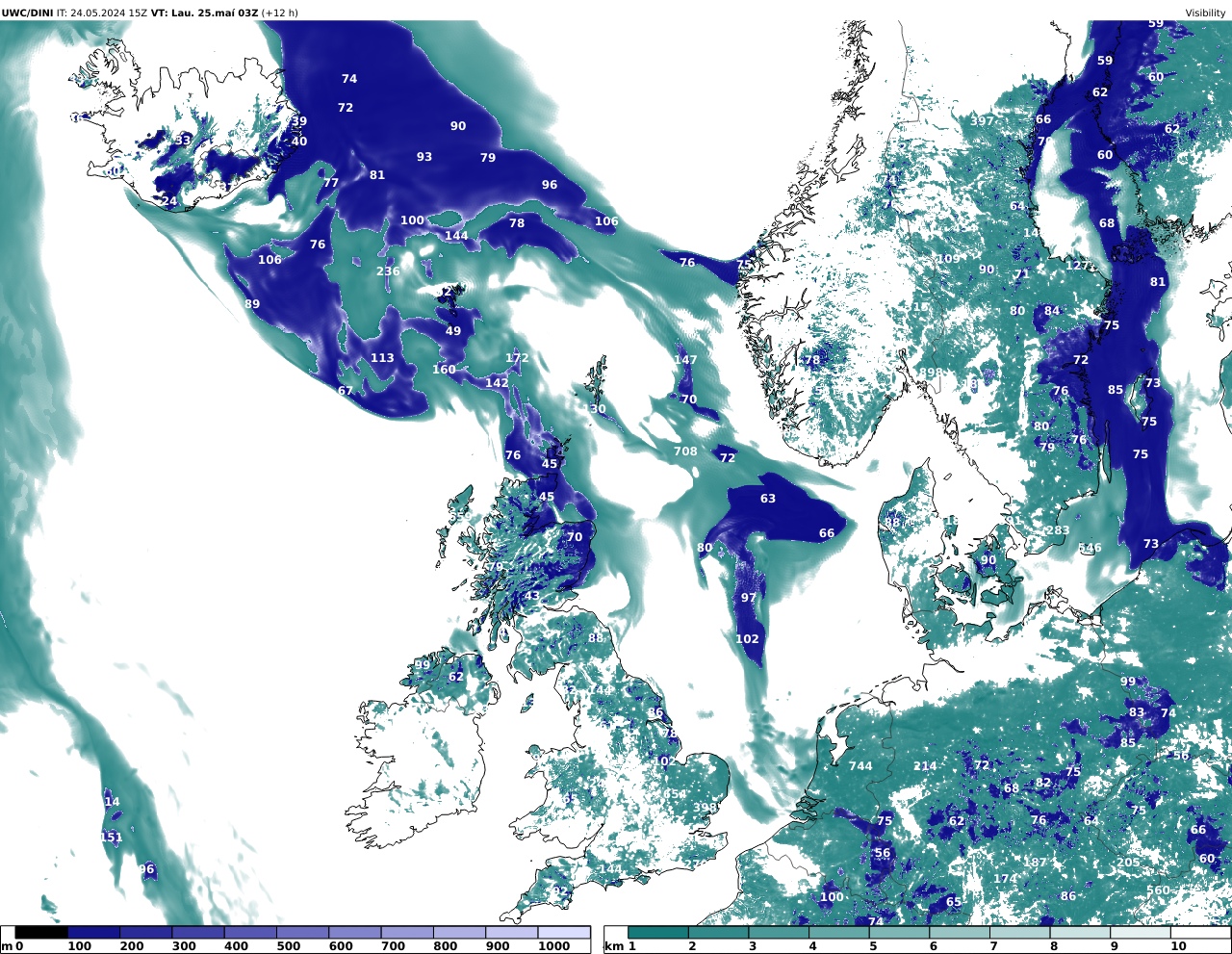Screen dimensions: 1232x954
Task: Click the 1–2 km dark teal legend swatch
Action: [x=658, y=932]
